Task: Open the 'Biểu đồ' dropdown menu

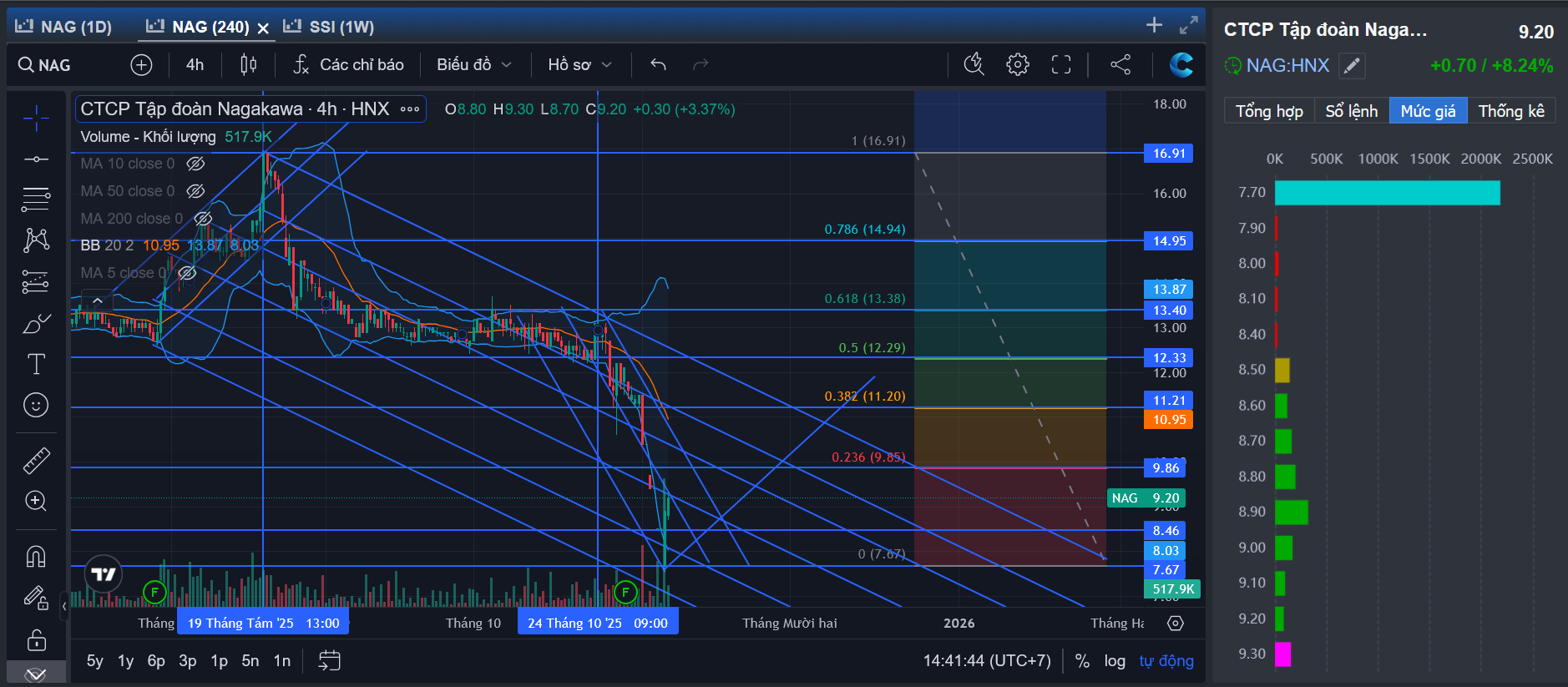Action: pyautogui.click(x=473, y=64)
